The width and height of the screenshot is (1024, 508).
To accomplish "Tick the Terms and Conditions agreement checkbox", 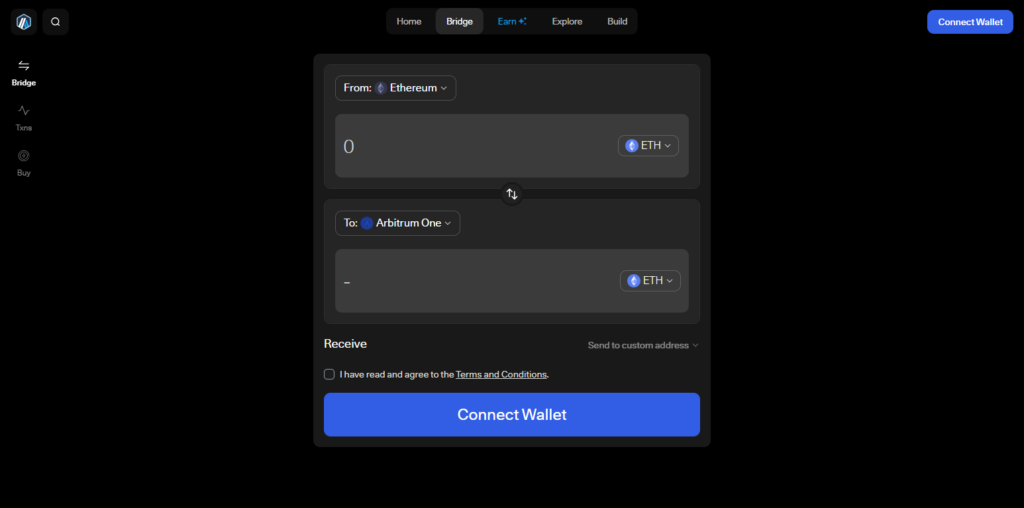I will coord(329,374).
